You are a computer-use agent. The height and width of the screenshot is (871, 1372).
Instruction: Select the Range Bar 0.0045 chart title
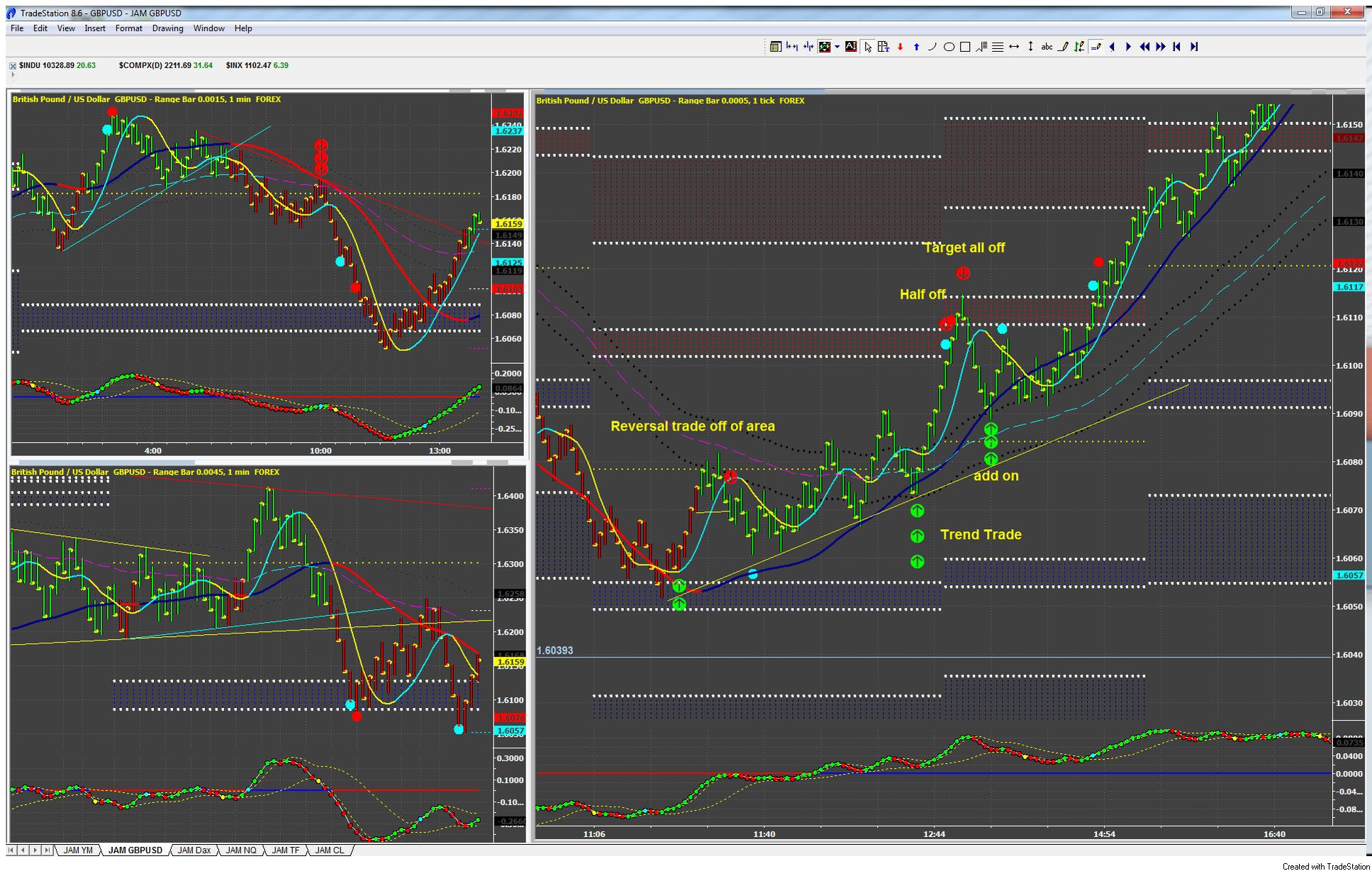[x=146, y=472]
